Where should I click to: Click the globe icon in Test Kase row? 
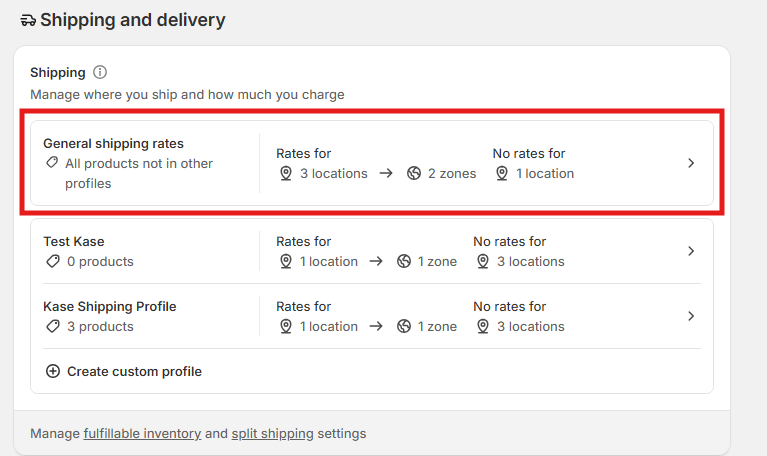(404, 261)
